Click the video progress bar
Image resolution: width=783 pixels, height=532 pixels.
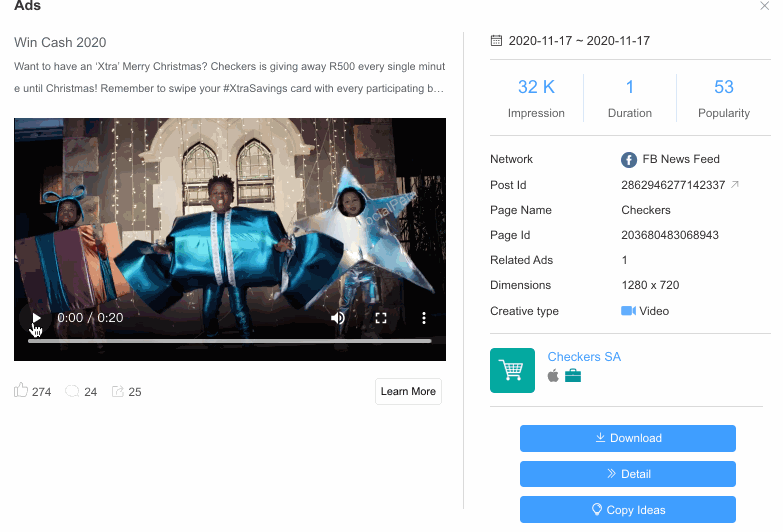point(230,341)
